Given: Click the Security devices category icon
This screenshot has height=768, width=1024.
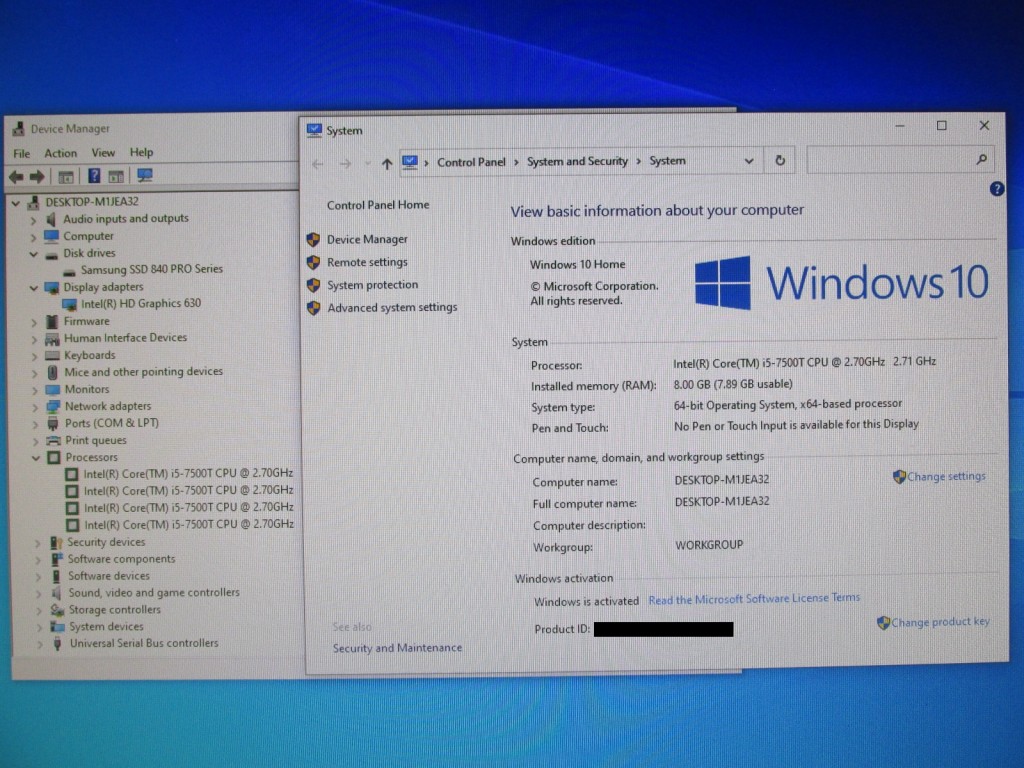Looking at the screenshot, I should pos(56,543).
